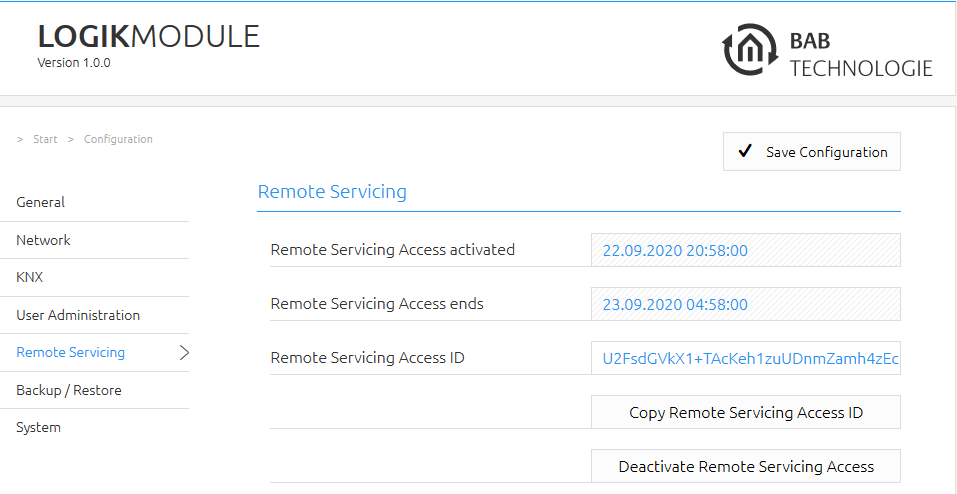
Task: Click the LOGIKMODULE title
Action: tap(149, 37)
